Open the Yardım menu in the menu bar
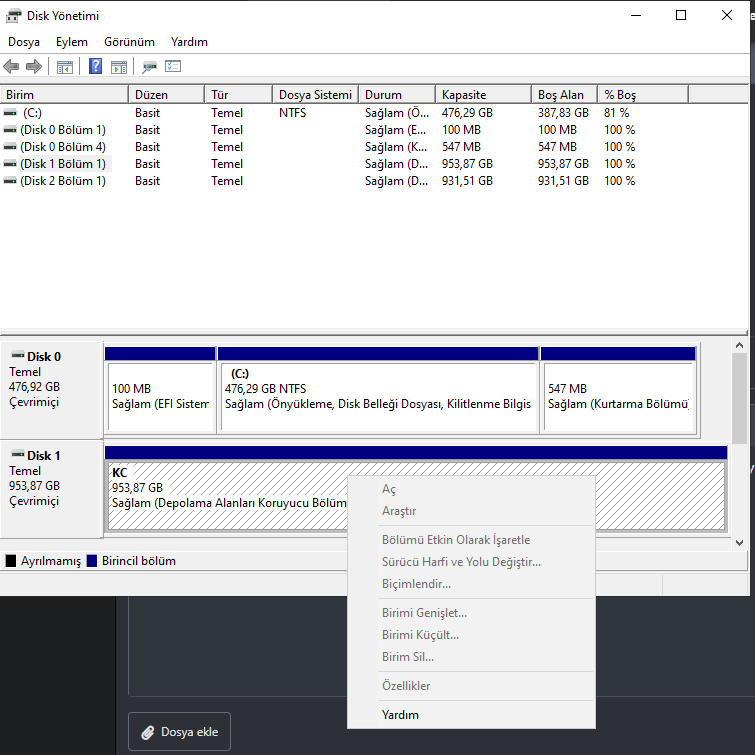 click(189, 42)
